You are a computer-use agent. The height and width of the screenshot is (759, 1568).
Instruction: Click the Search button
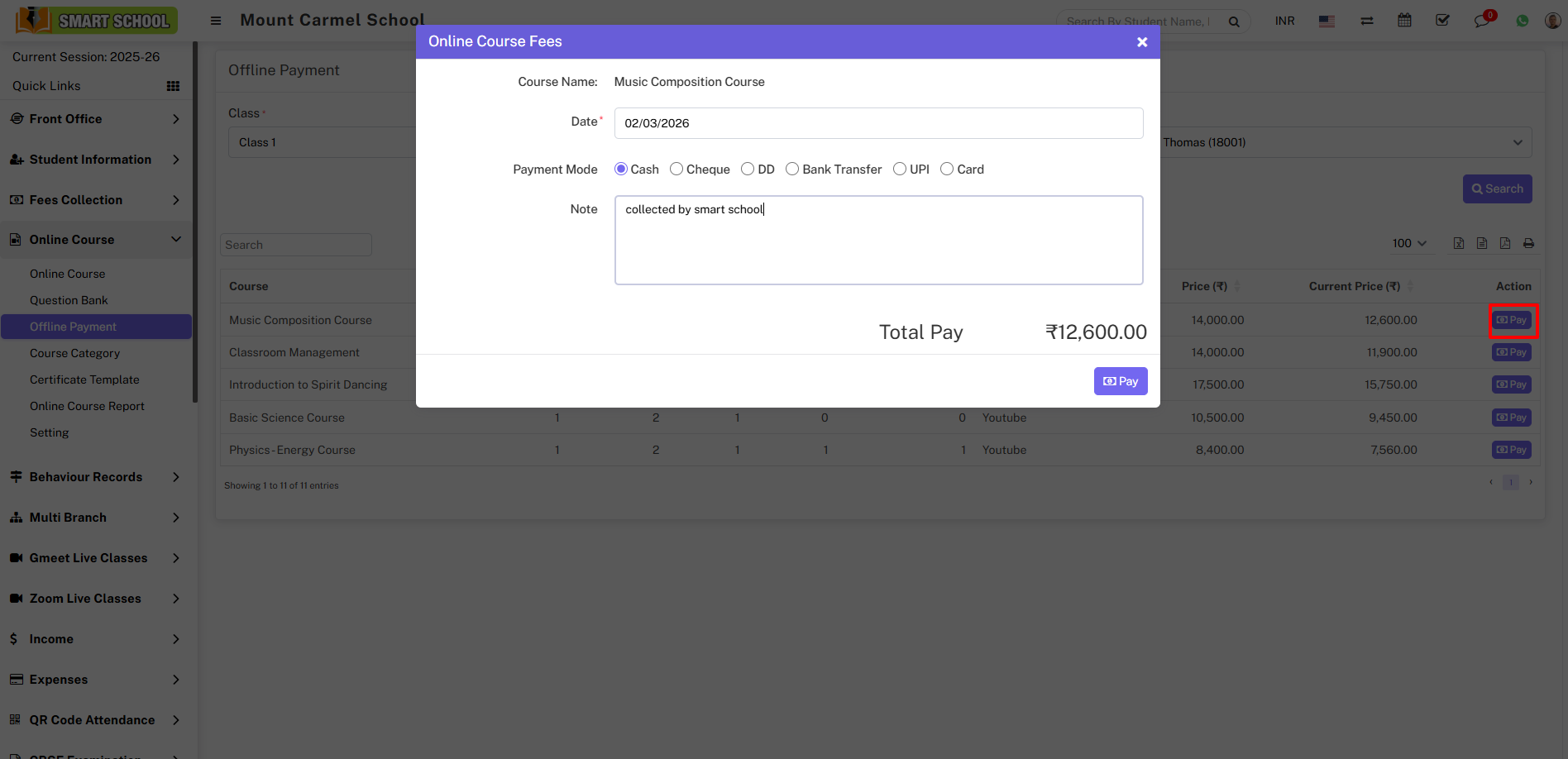(1497, 189)
